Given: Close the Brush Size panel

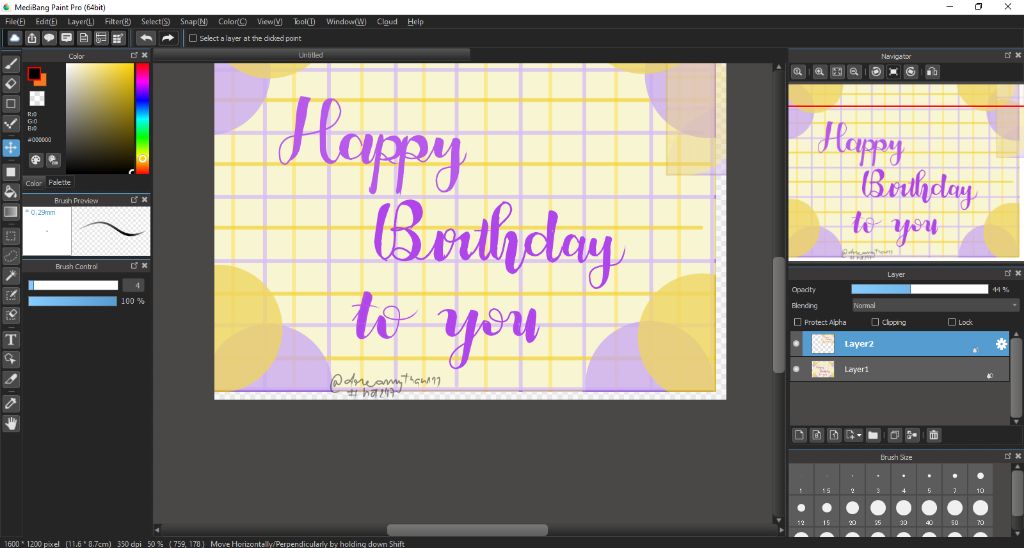Looking at the screenshot, I should [x=1017, y=457].
